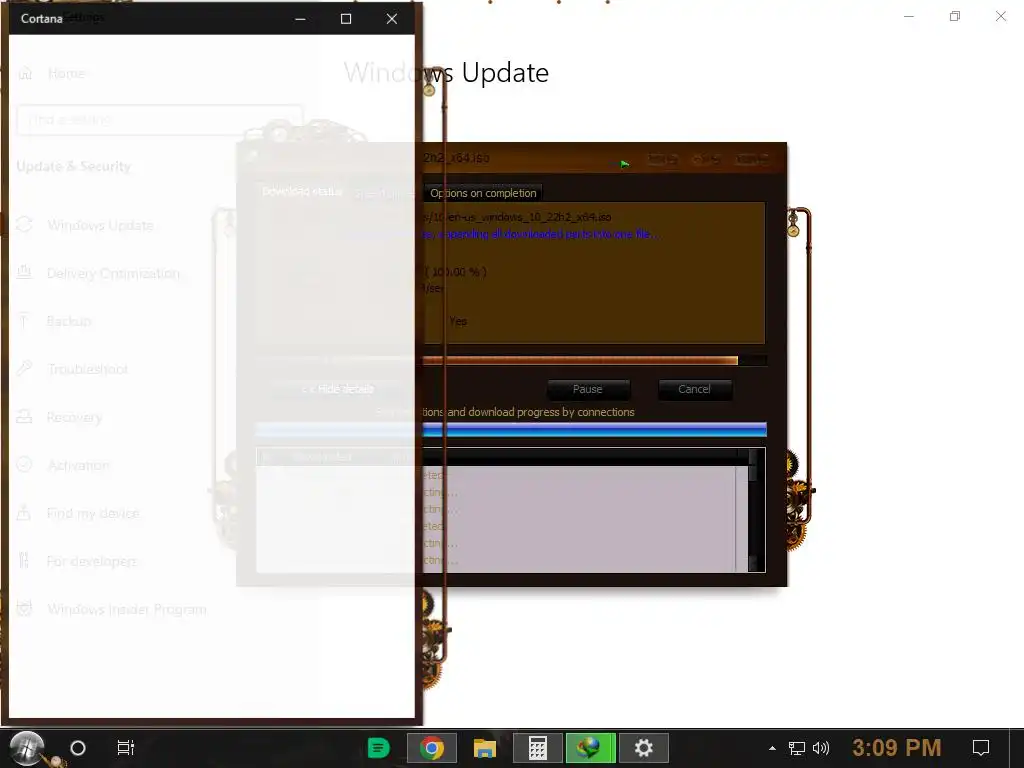Click the windows_10_22h2_x64.iso URL text
Viewport: 1024px width, 768px height.
[517, 217]
